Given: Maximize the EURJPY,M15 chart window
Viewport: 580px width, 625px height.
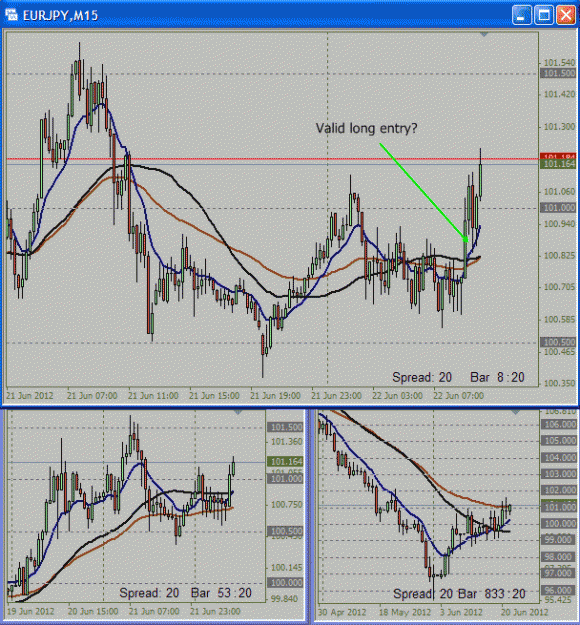Looking at the screenshot, I should [544, 15].
